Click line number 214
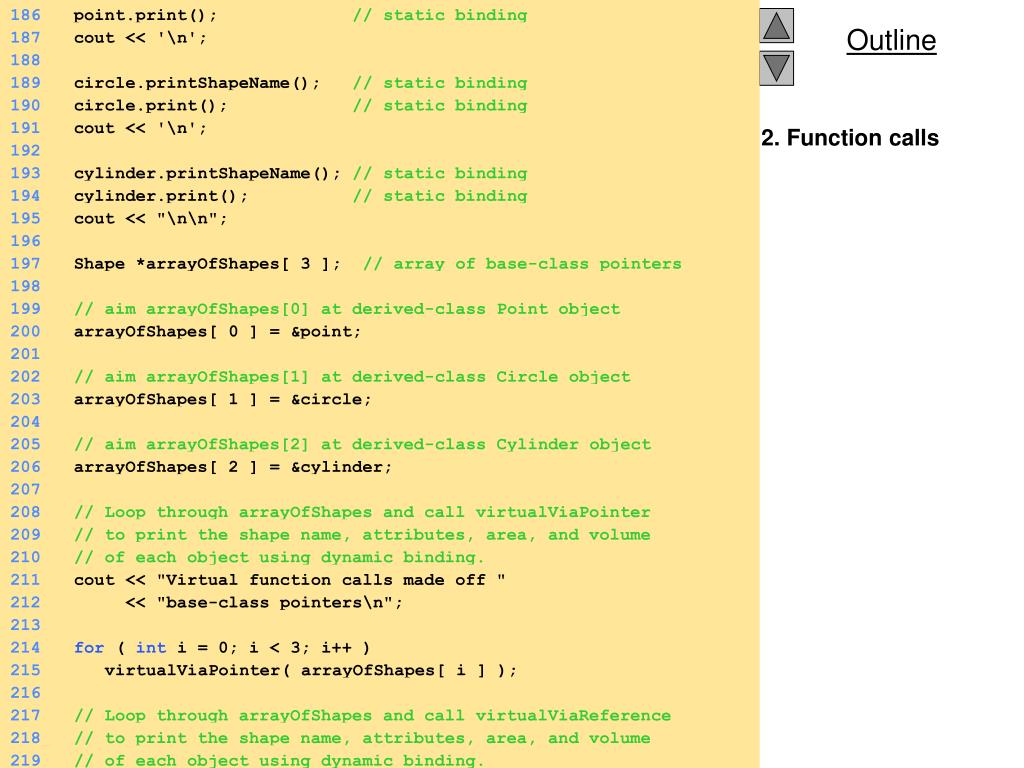Image resolution: width=1024 pixels, height=768 pixels. click(25, 648)
